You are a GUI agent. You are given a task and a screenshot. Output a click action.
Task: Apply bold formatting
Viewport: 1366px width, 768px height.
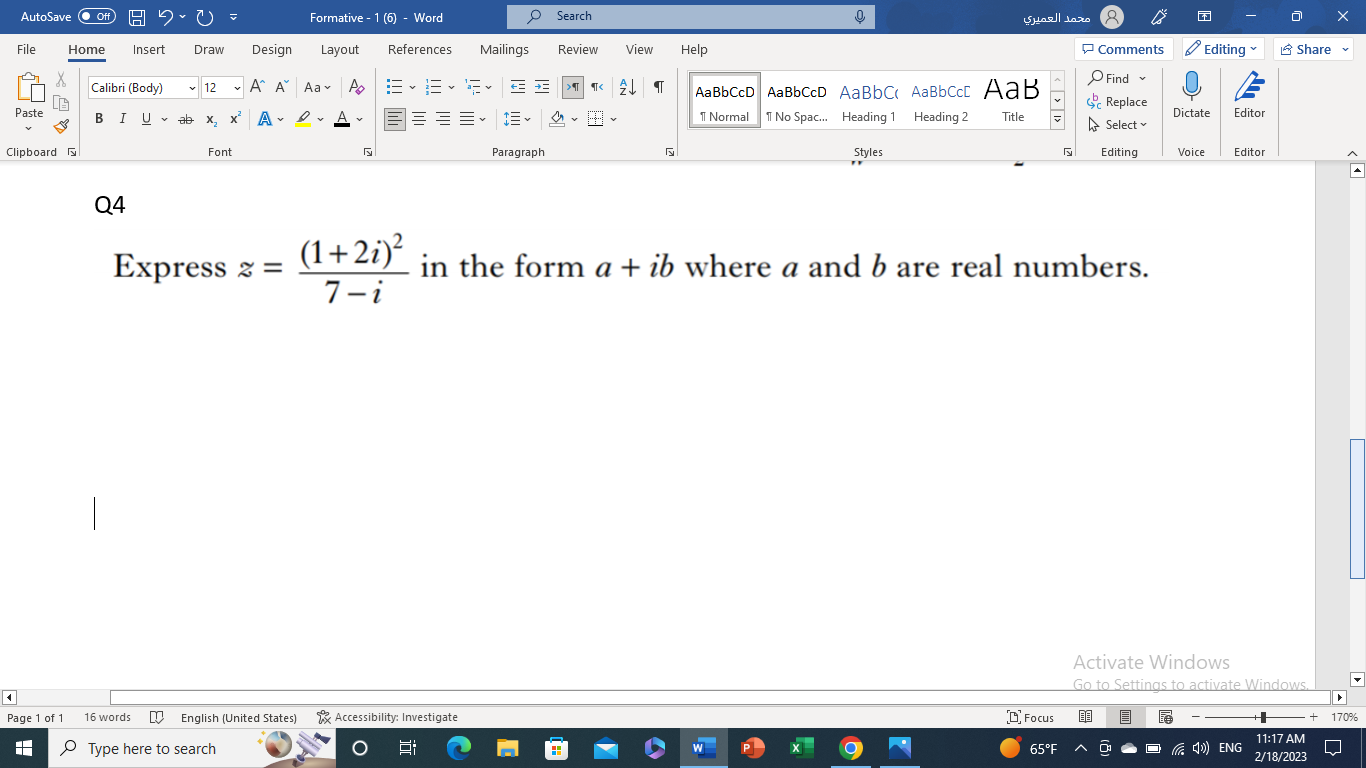coord(98,118)
